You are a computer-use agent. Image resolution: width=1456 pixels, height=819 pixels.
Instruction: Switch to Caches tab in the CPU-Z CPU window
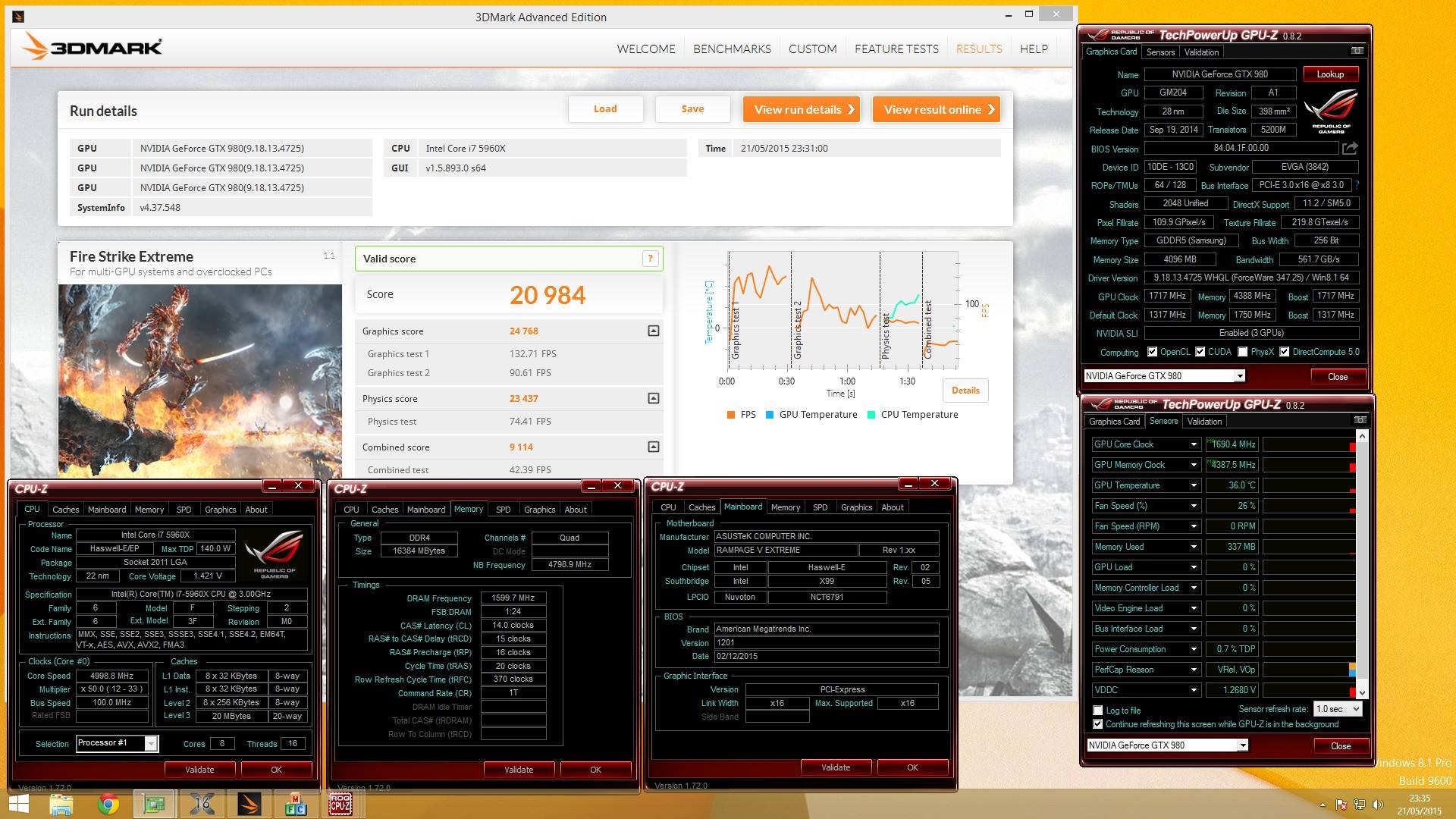tap(65, 510)
